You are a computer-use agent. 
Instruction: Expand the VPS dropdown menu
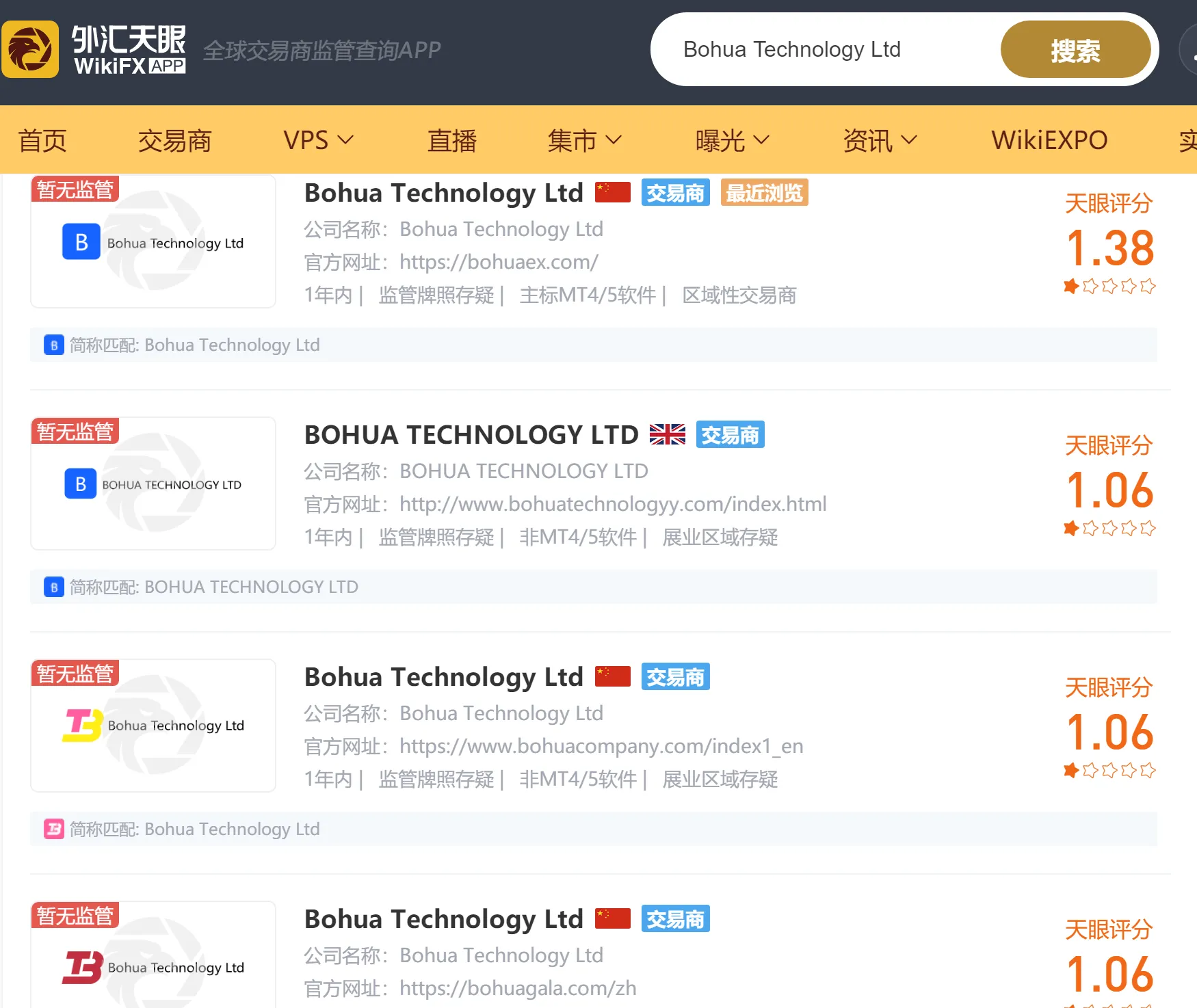click(x=318, y=140)
